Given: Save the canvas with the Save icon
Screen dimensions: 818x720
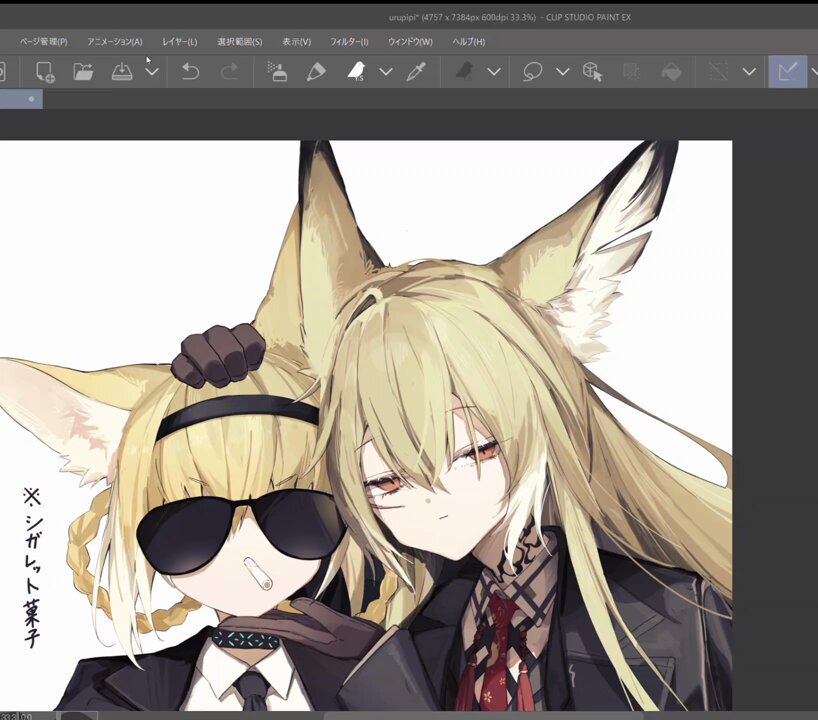Looking at the screenshot, I should pyautogui.click(x=122, y=71).
